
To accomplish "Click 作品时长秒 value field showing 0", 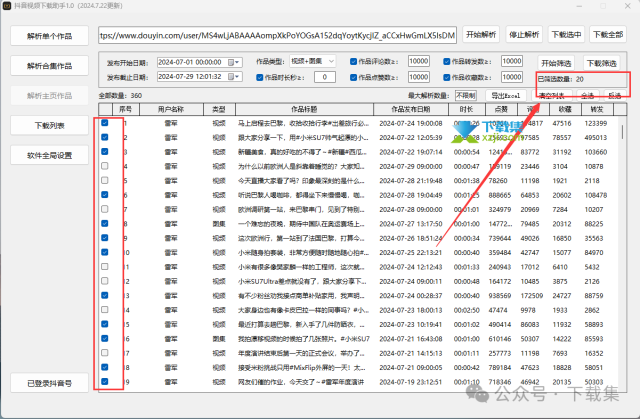I will (x=325, y=77).
